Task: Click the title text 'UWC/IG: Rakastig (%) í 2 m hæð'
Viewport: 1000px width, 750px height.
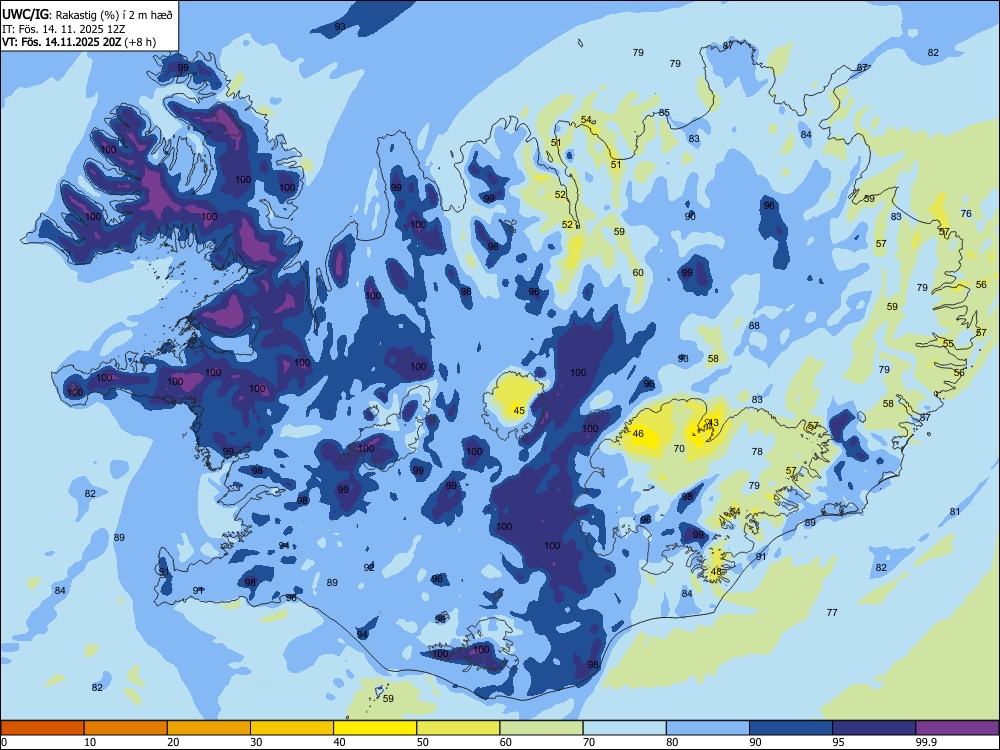Action: (x=87, y=15)
